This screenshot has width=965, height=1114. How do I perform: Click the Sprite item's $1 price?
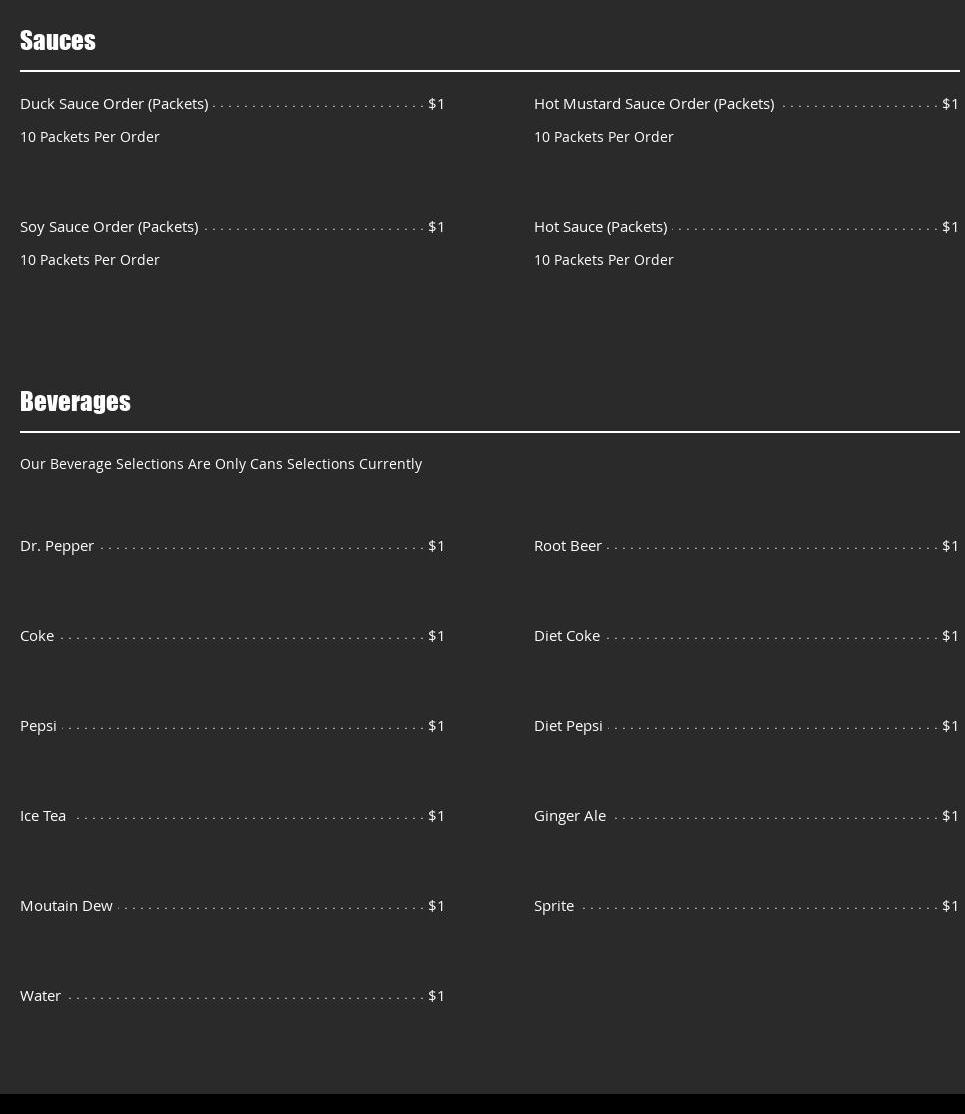pyautogui.click(x=950, y=906)
